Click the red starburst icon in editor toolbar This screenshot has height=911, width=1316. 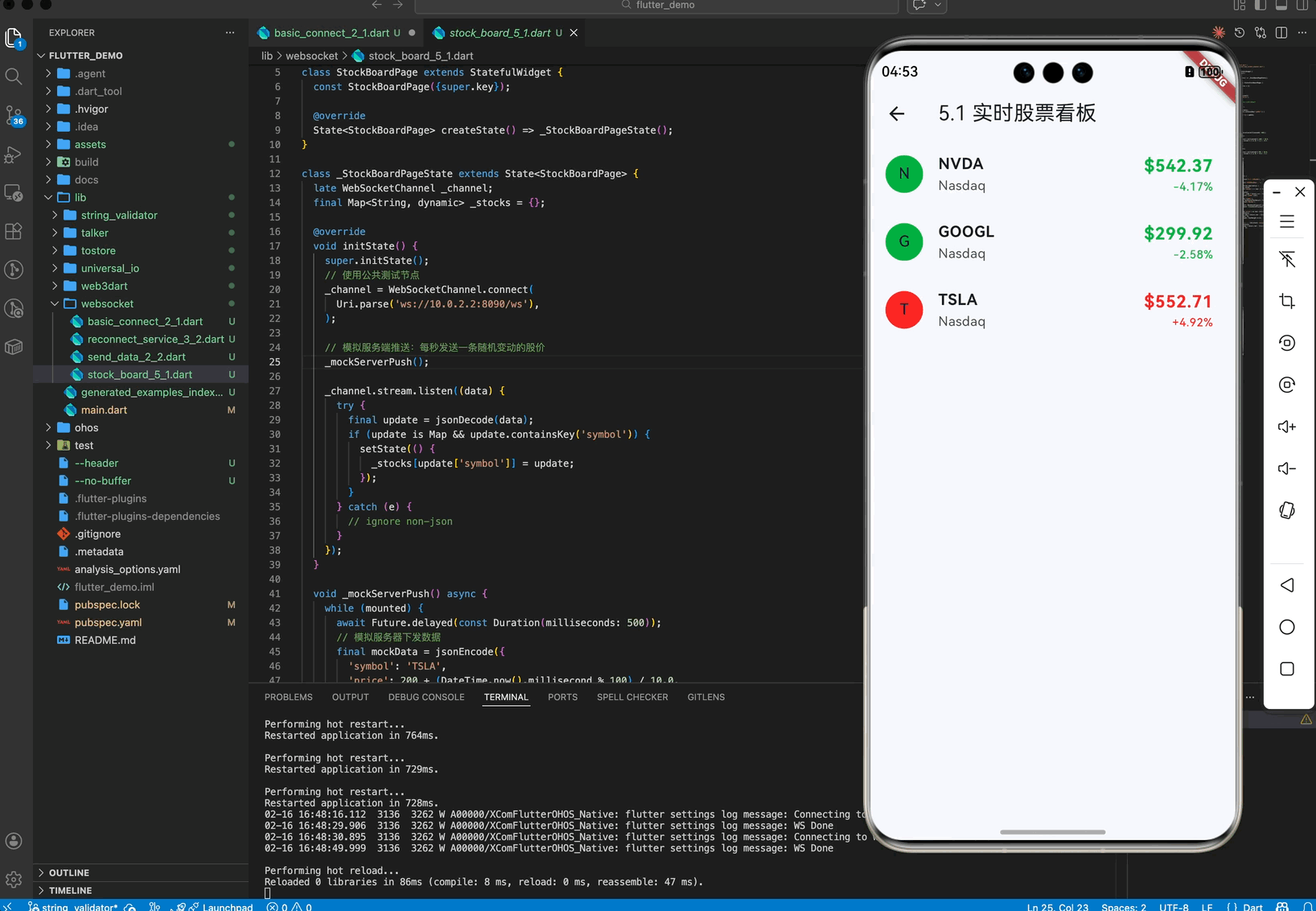(x=1219, y=33)
